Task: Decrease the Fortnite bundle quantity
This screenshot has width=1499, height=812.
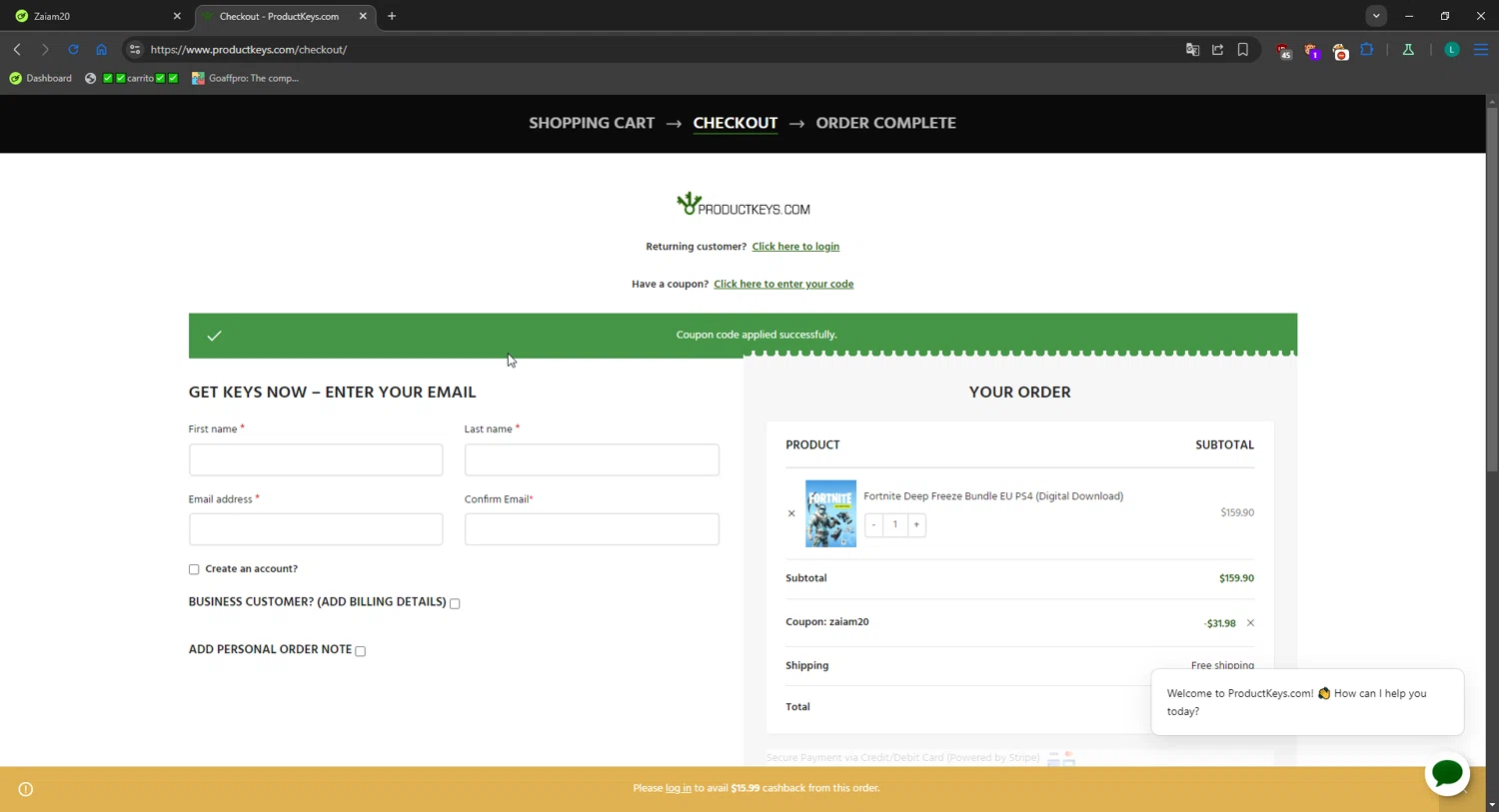Action: point(873,524)
